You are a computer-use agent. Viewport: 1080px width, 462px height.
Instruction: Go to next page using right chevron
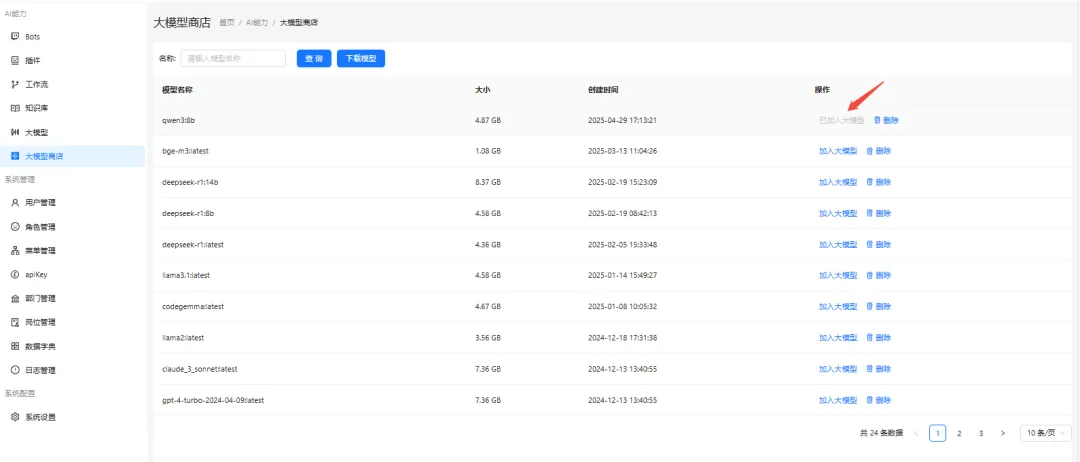tap(1003, 433)
